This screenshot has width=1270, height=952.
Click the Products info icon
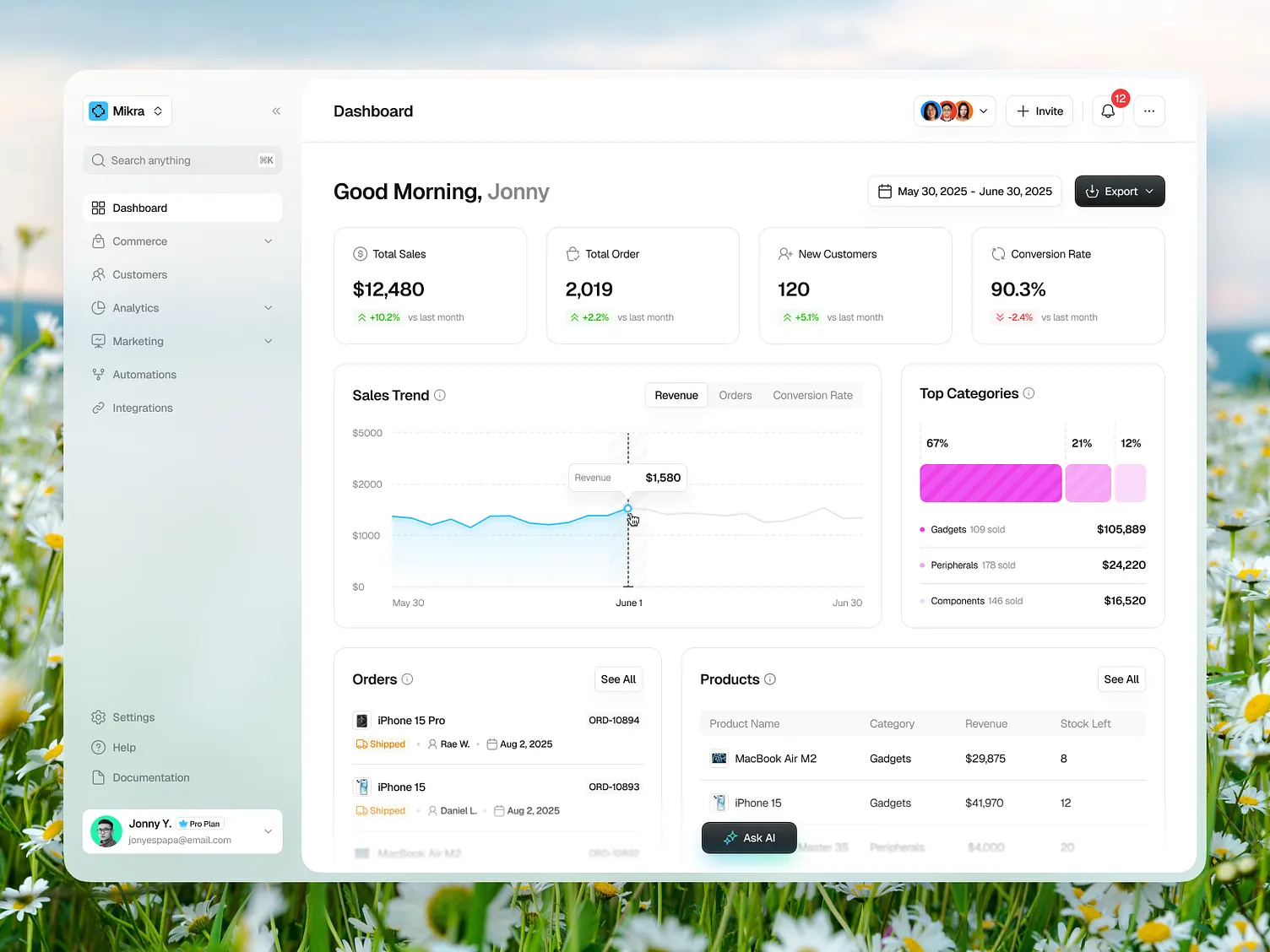[770, 679]
